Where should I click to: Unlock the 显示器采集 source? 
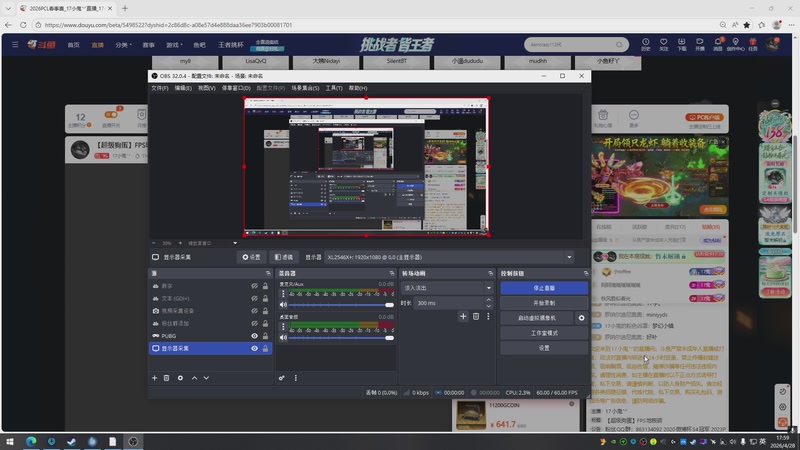(x=265, y=348)
